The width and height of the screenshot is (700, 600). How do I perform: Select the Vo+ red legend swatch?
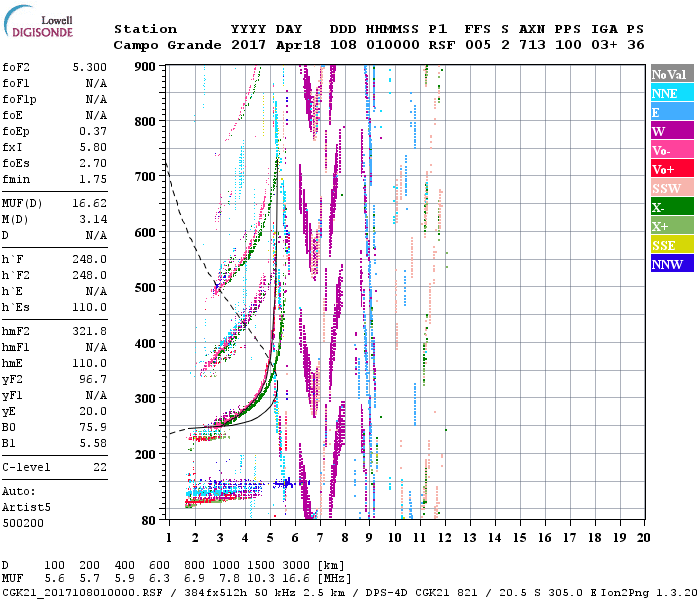point(672,169)
